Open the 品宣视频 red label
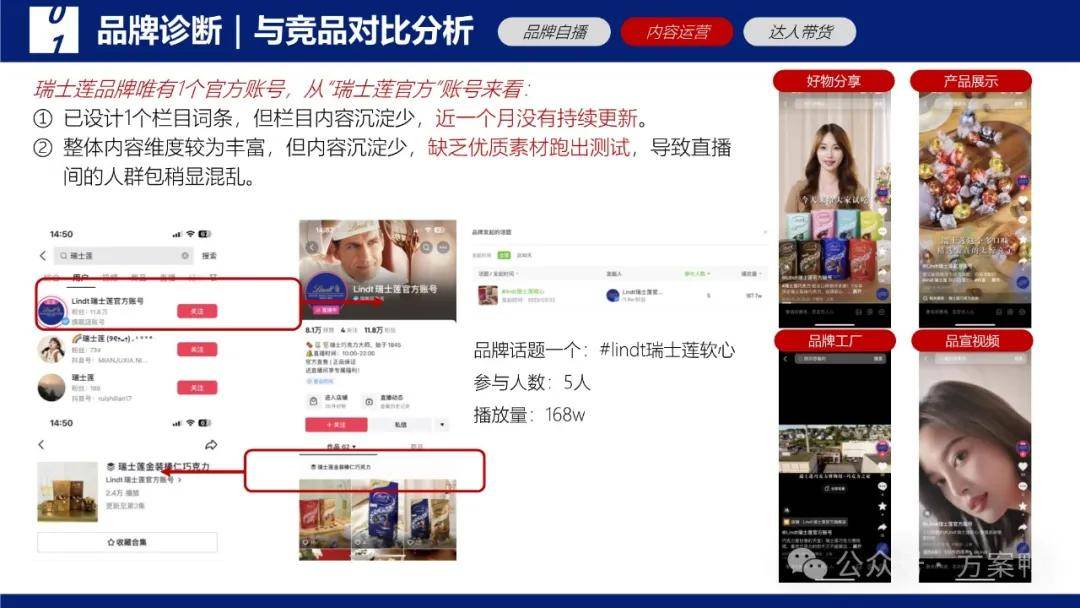This screenshot has width=1080, height=608. 972,341
